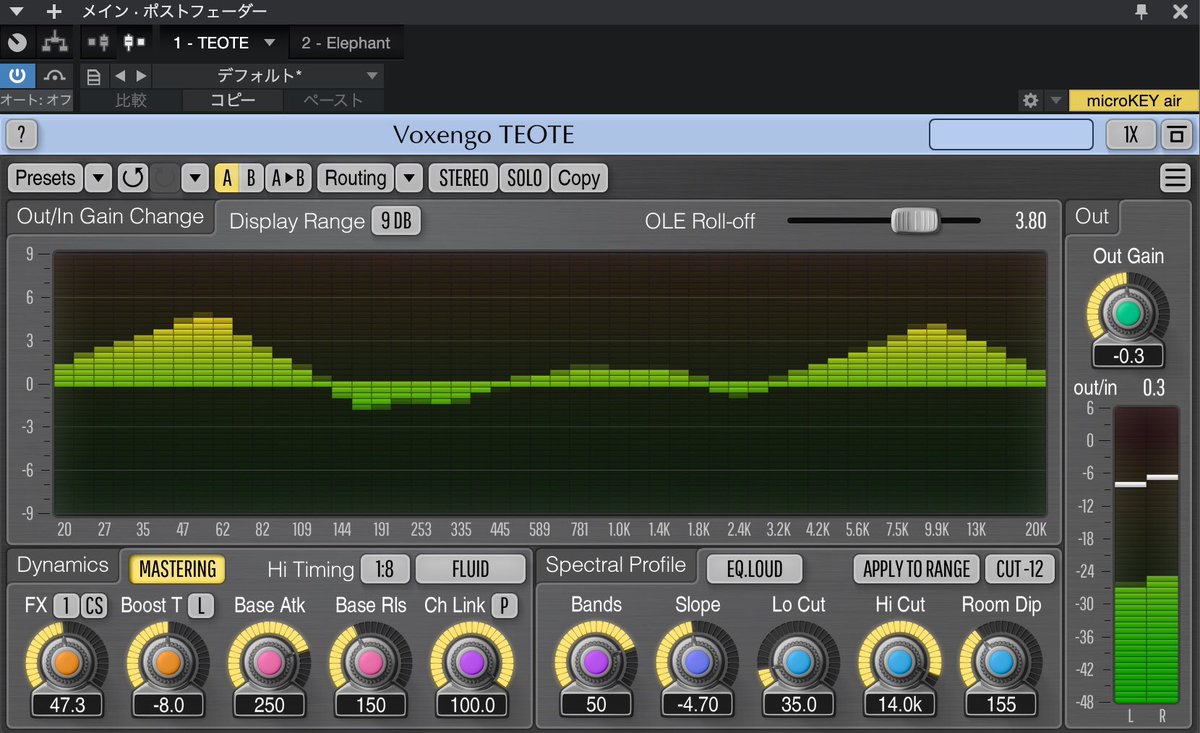Toggle the APPLY TO RANGE button
This screenshot has height=733, width=1200.
[916, 569]
